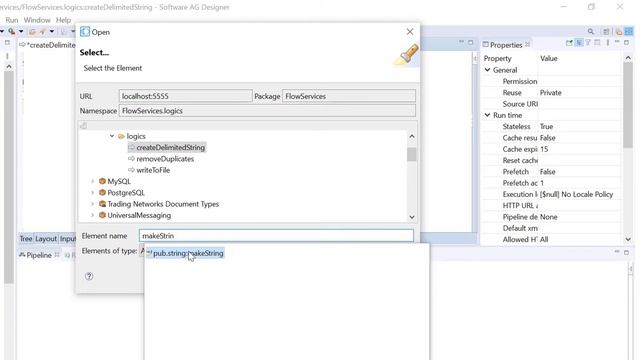This screenshot has height=360, width=640.
Task: Click the flashlight banner icon in Open dialog
Action: point(407,54)
